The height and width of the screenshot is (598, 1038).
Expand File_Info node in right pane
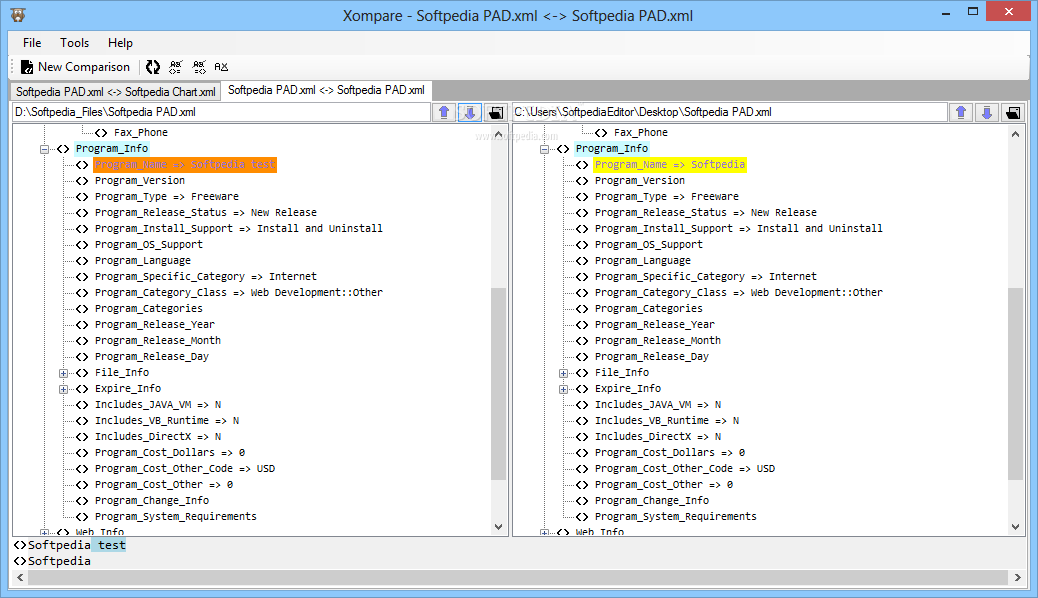tap(563, 373)
